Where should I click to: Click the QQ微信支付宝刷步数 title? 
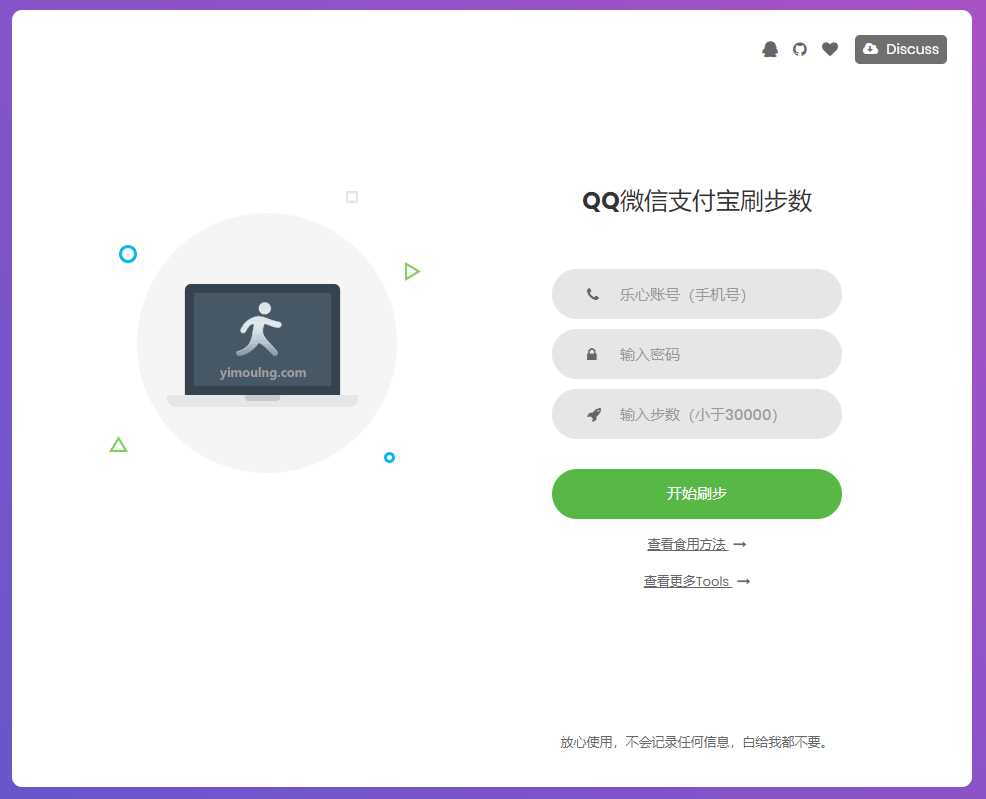pyautogui.click(x=697, y=201)
